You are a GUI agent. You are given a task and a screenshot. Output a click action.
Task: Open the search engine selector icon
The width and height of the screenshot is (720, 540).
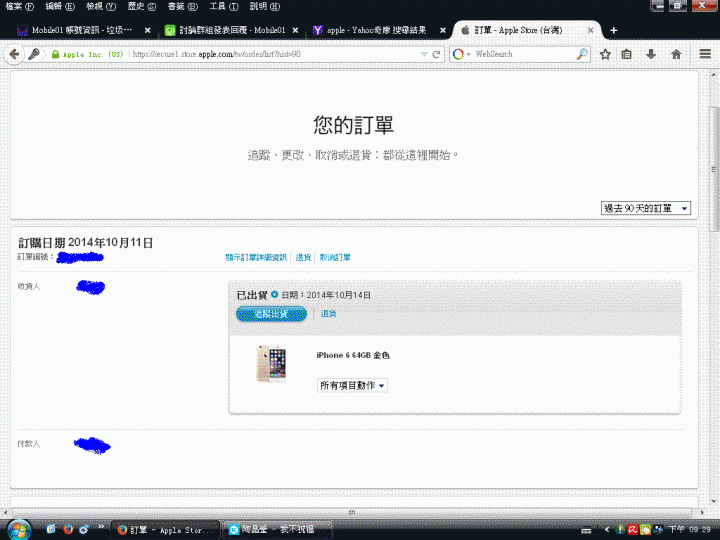coord(461,54)
